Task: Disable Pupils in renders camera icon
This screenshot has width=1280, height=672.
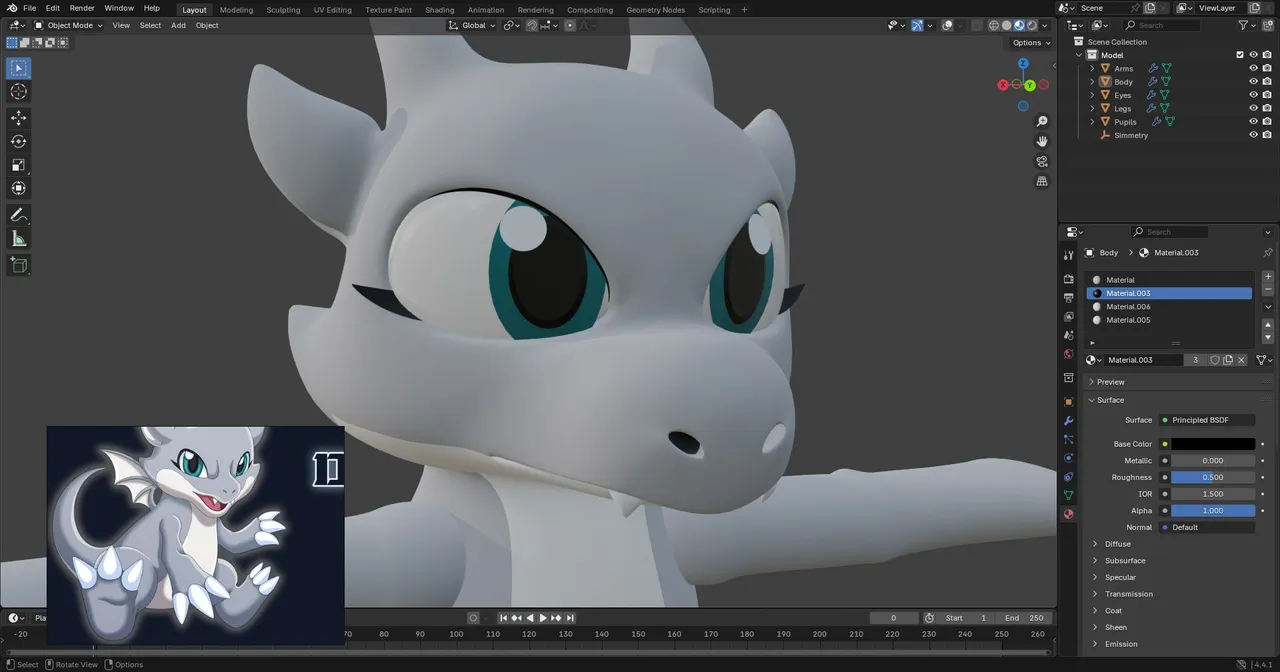Action: click(1266, 122)
